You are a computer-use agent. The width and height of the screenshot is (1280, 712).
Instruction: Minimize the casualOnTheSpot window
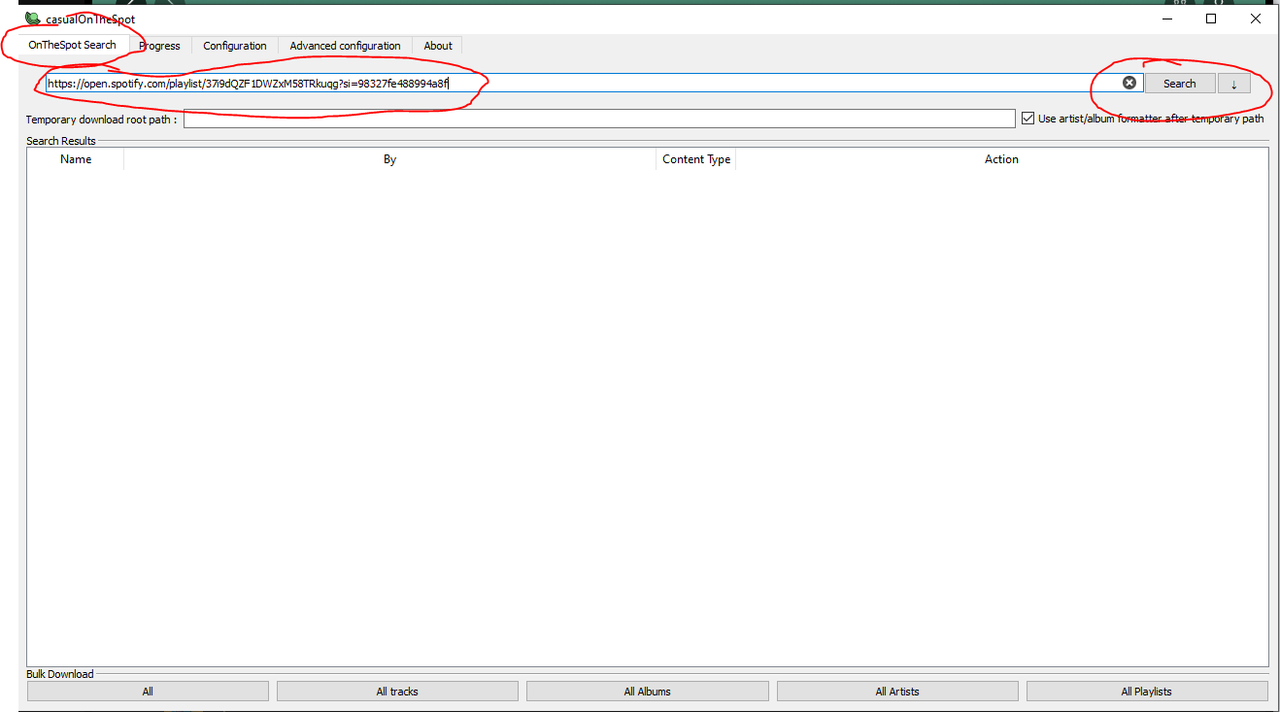pyautogui.click(x=1167, y=19)
